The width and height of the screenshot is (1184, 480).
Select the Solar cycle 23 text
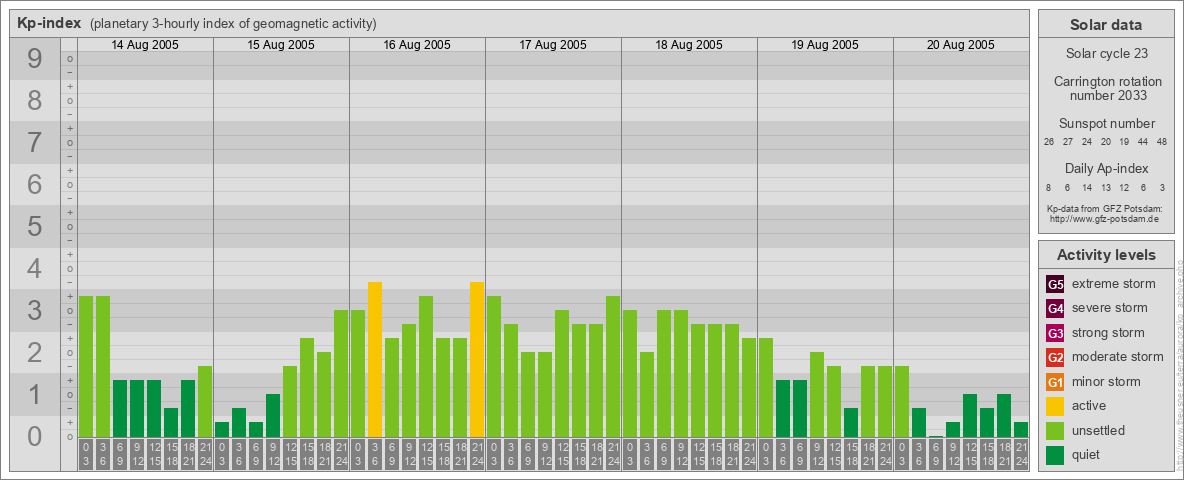1105,54
